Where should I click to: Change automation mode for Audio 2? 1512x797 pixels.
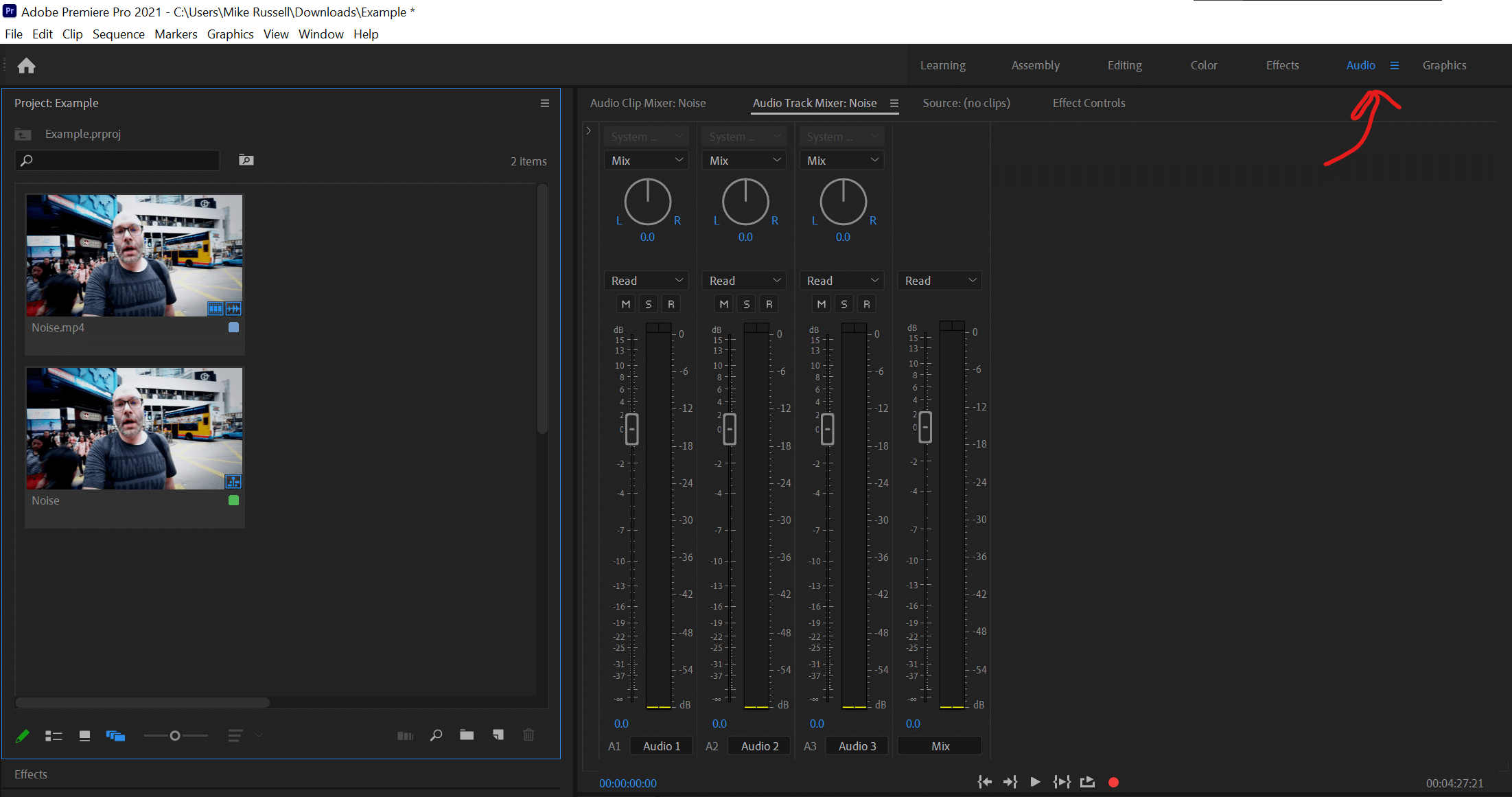745,280
